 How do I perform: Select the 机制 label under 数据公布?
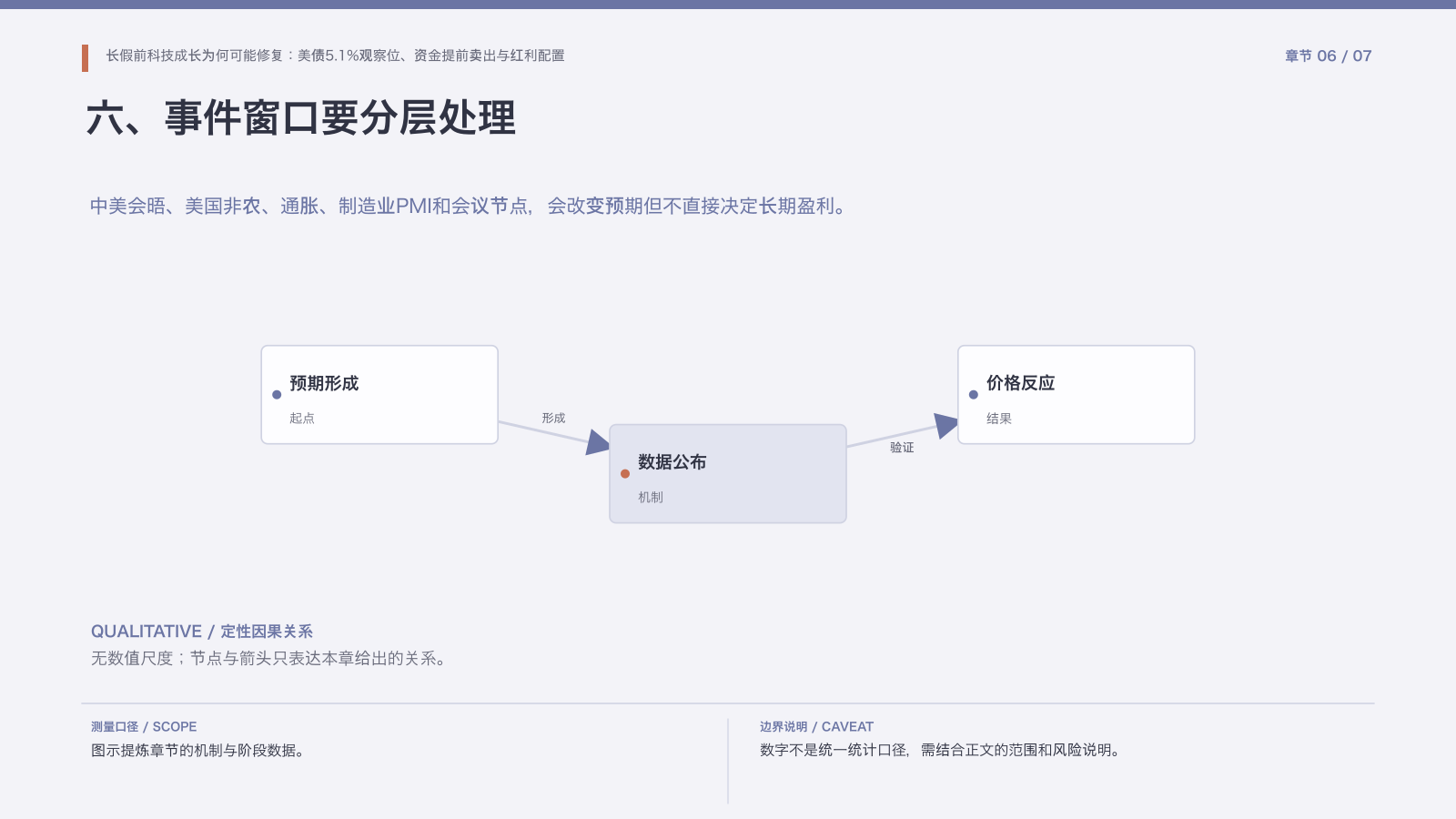(x=651, y=497)
